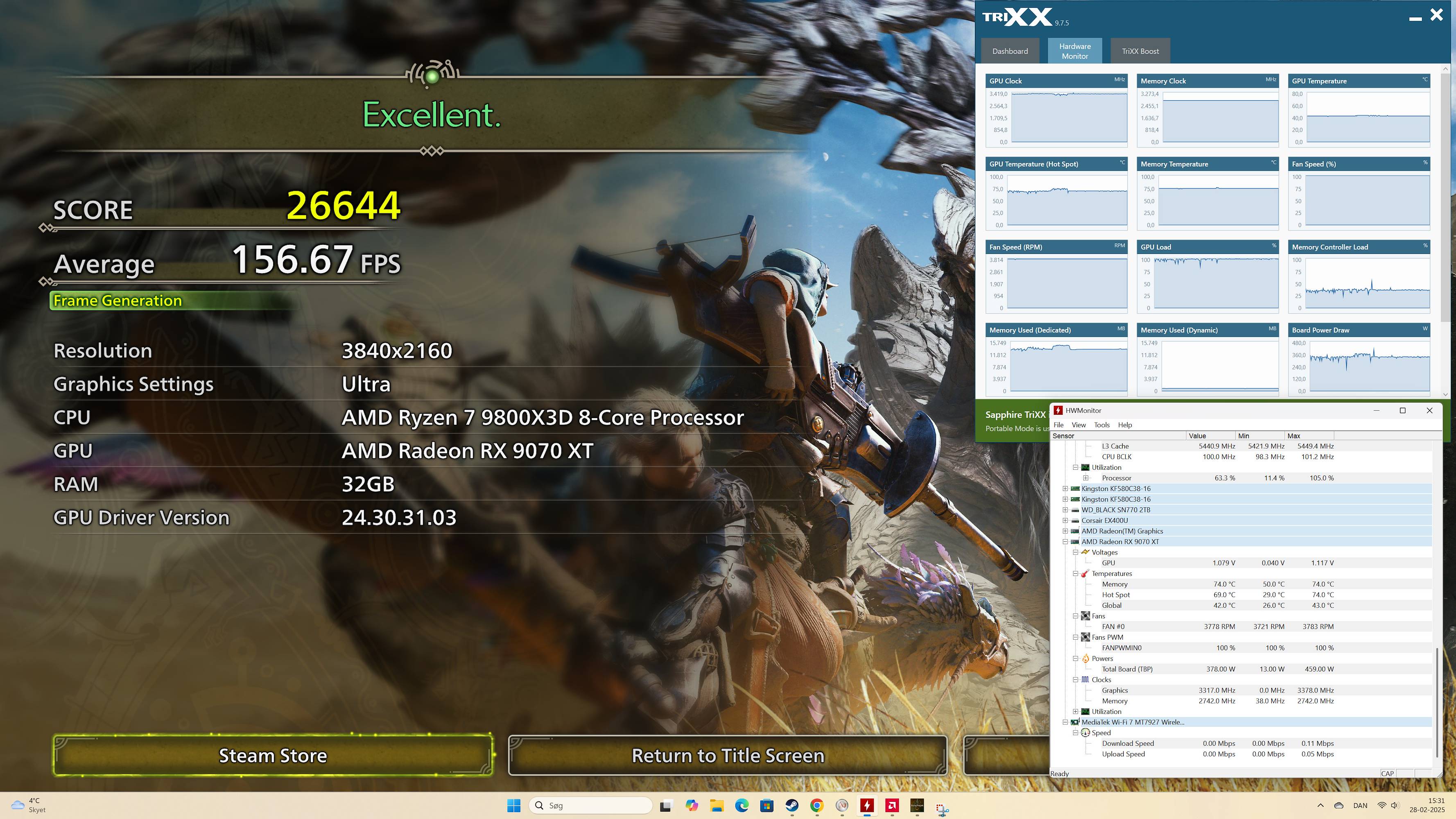Click HWMonitor vertical scrollbar thumb

tap(1436, 702)
